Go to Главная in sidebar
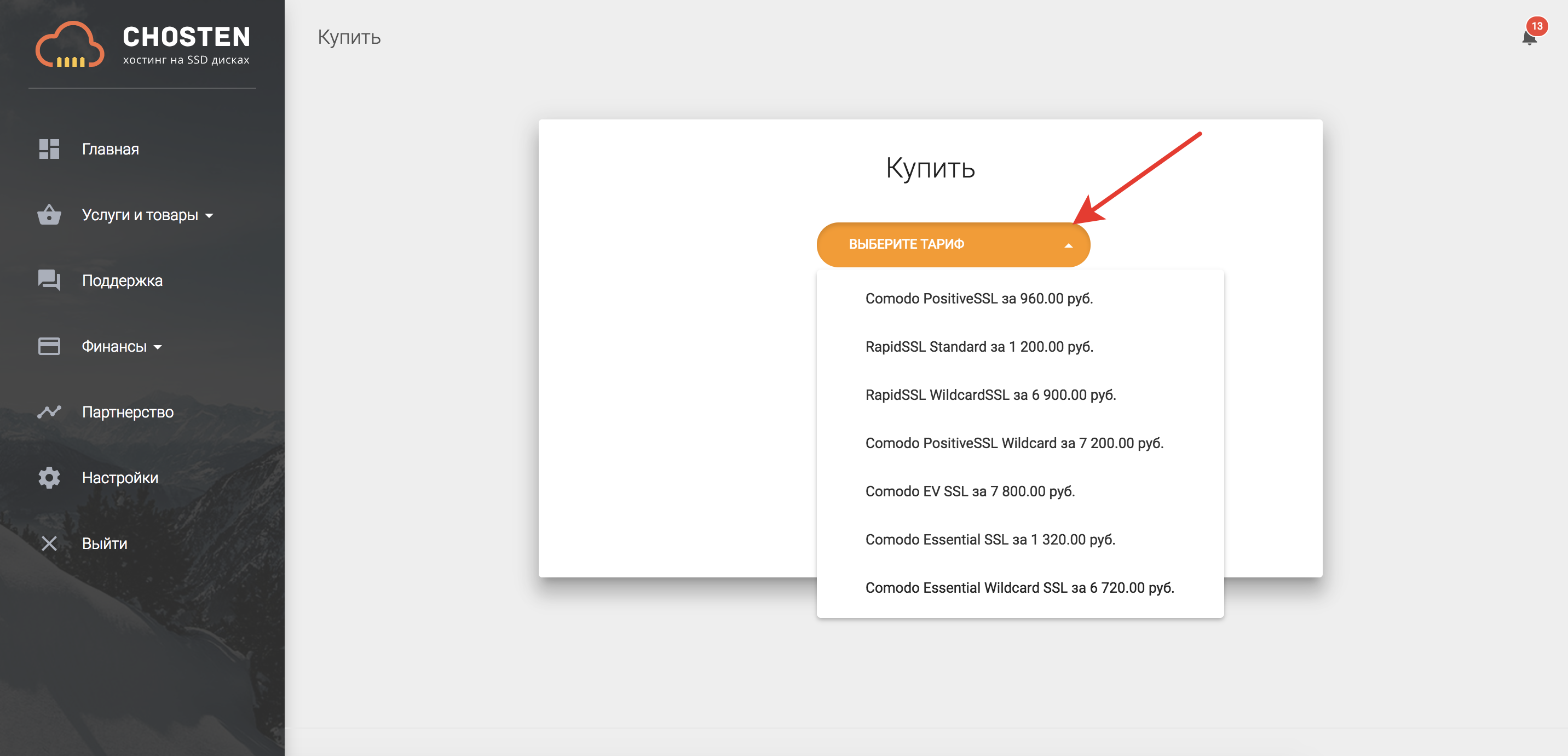The height and width of the screenshot is (756, 1568). (x=111, y=148)
